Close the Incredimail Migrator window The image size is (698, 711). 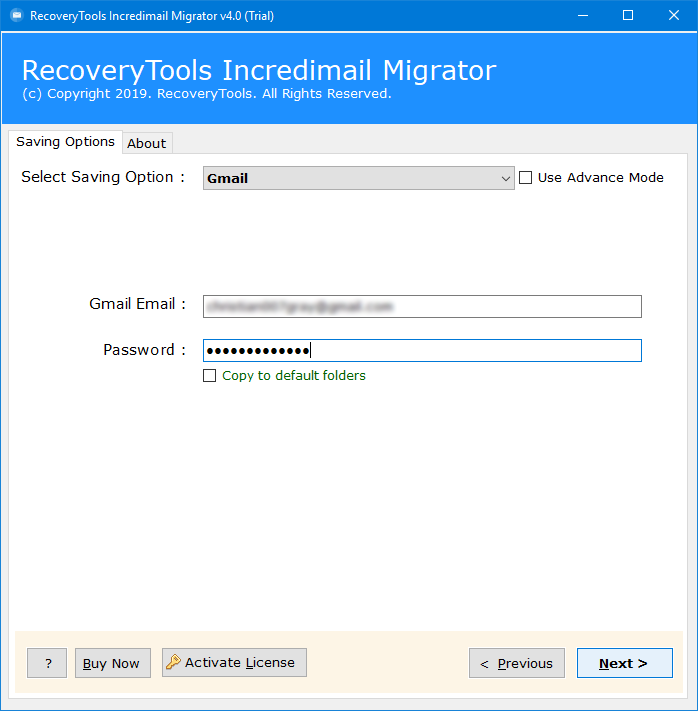pyautogui.click(x=674, y=15)
